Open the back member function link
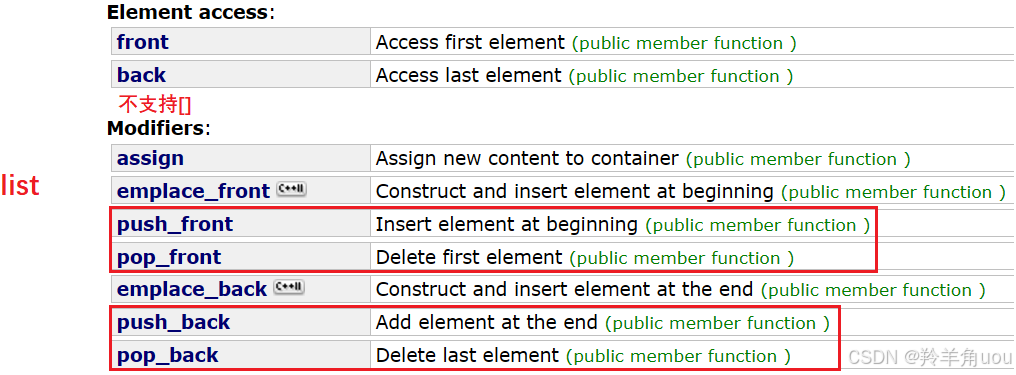 click(141, 75)
